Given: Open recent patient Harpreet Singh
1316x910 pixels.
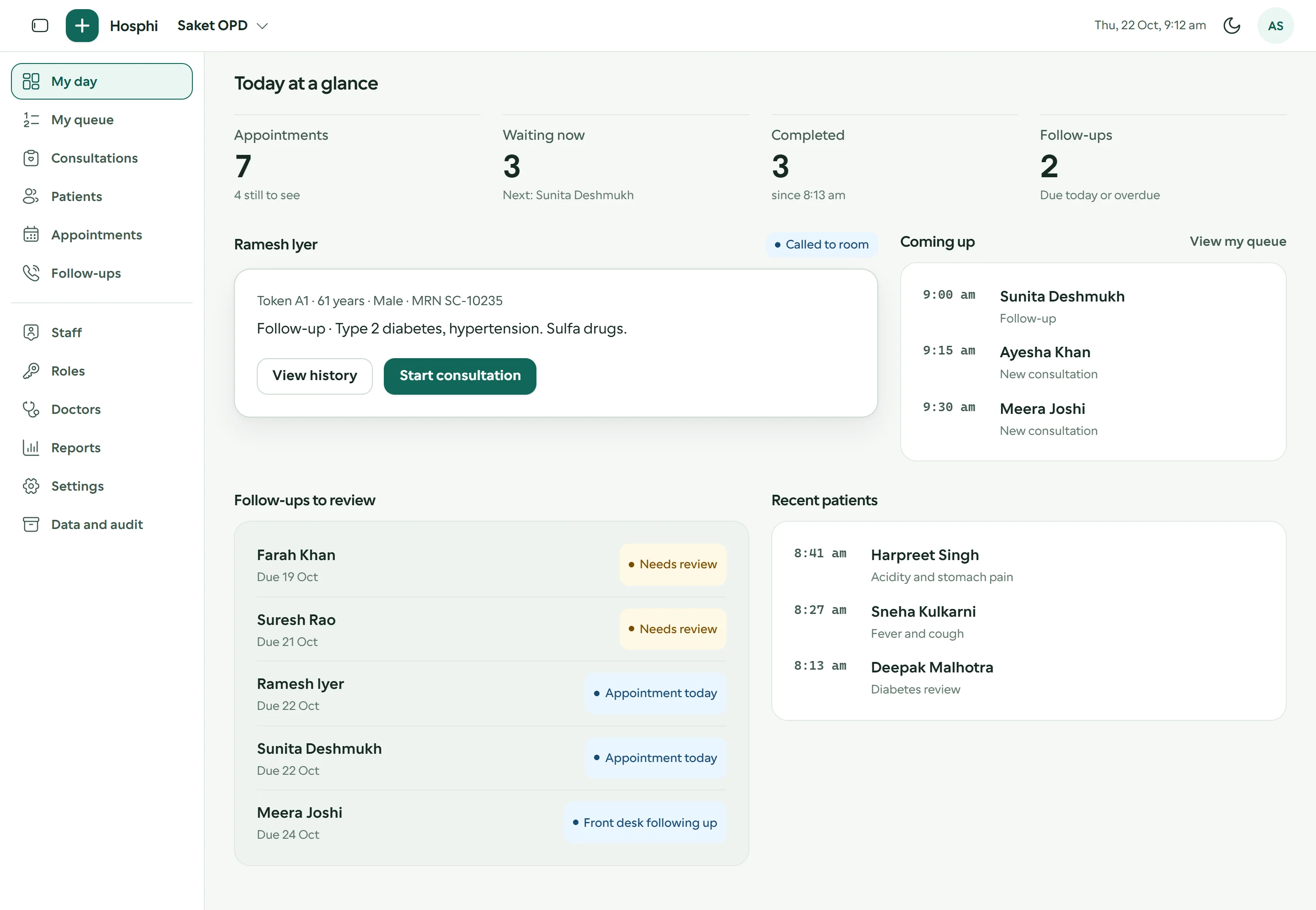Looking at the screenshot, I should pos(1029,565).
